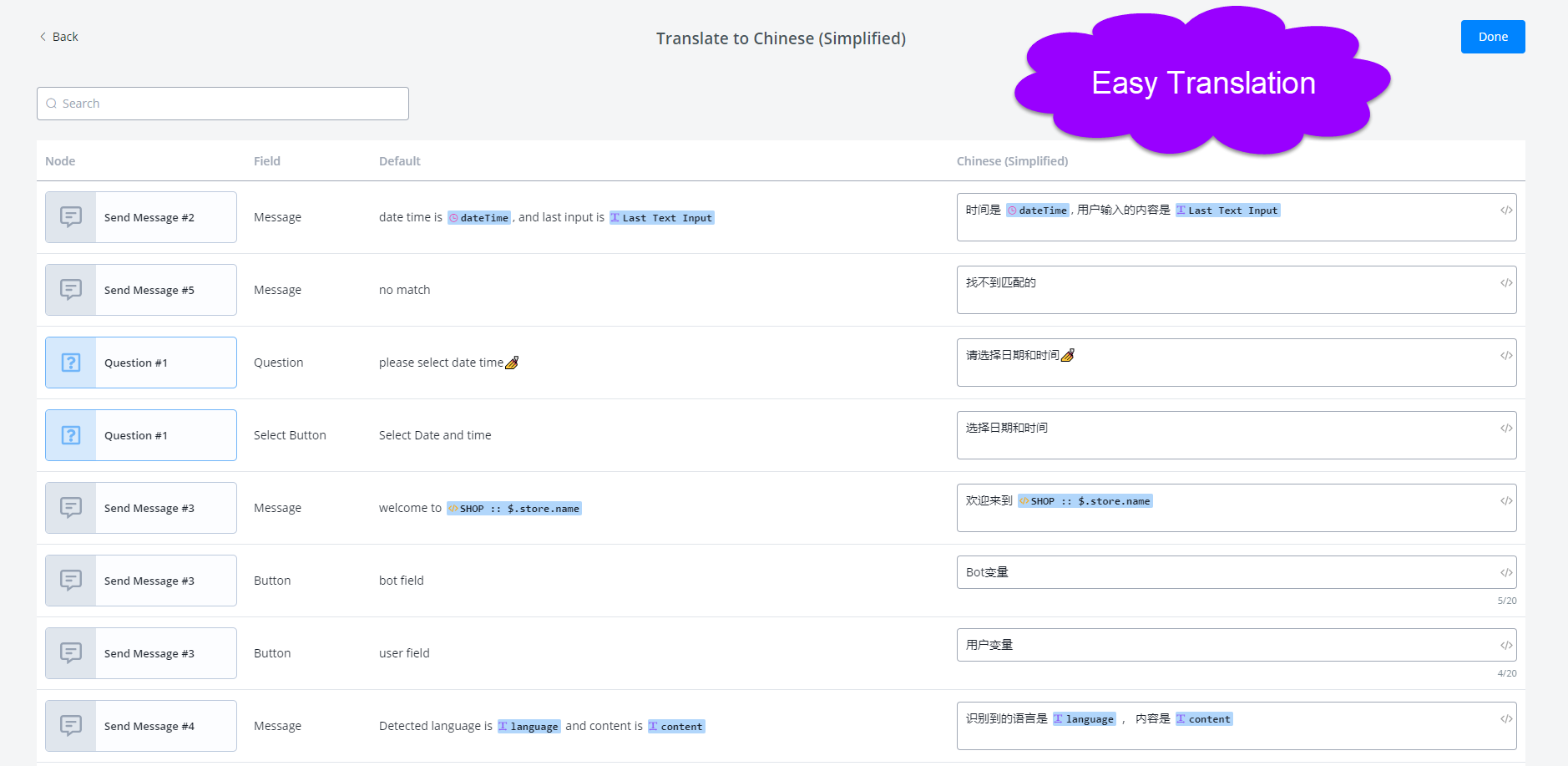Click 'Translate to Chinese (Simplified)' title
This screenshot has height=766, width=1568.
point(781,38)
